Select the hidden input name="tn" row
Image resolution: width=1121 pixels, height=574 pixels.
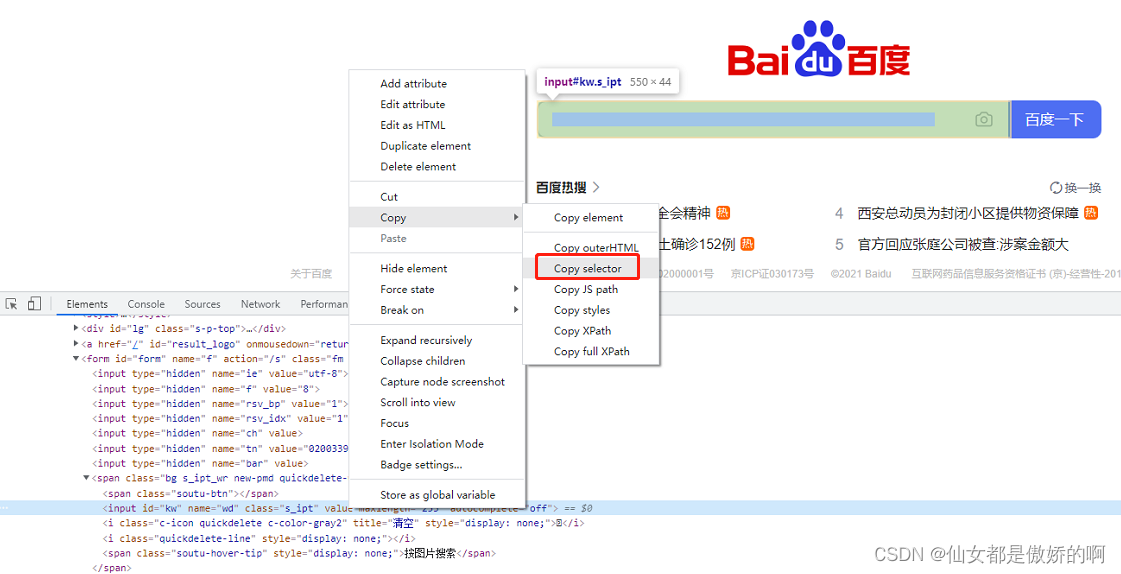220,449
